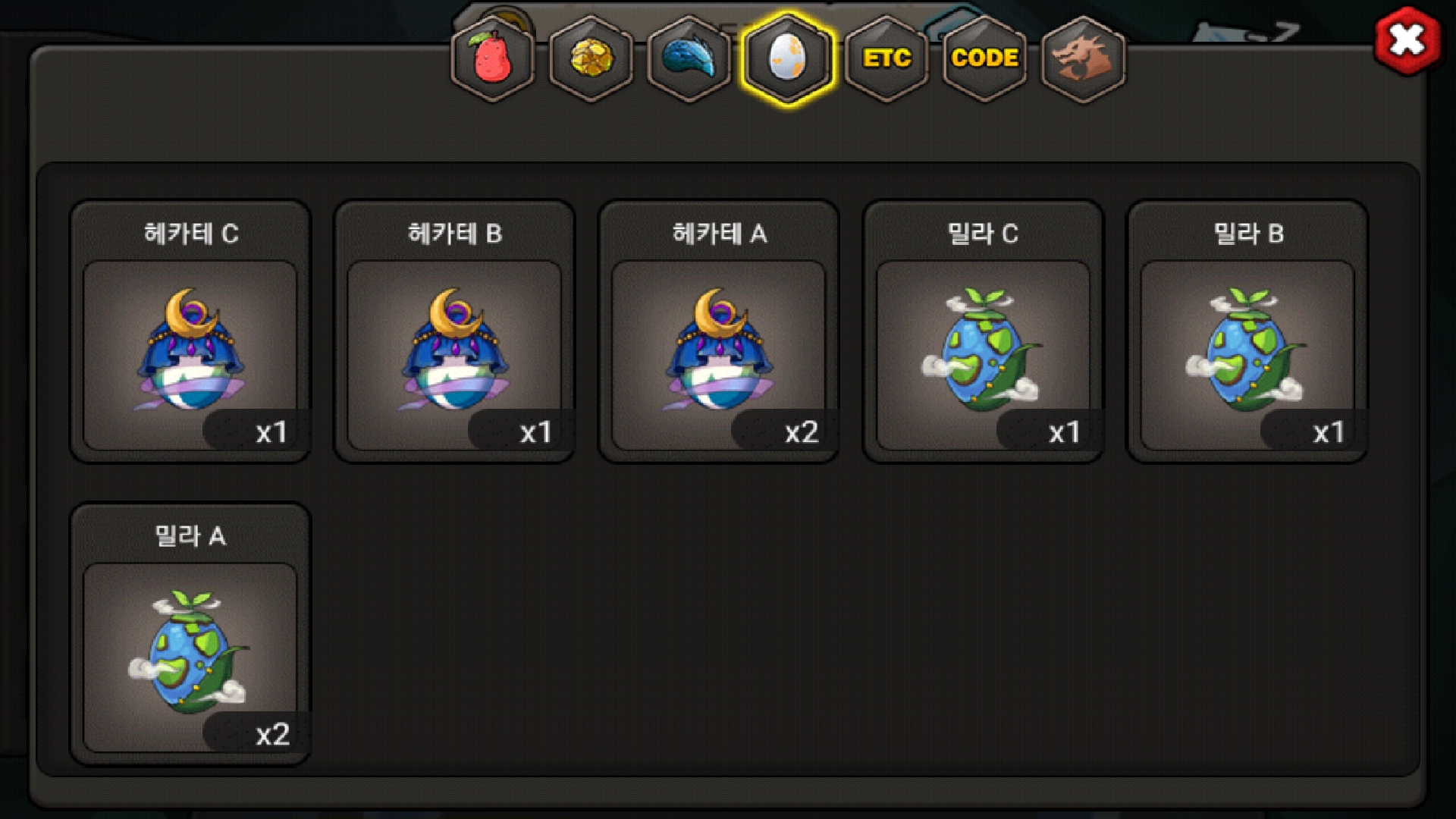Click the x2 count on 헤카테 A
Screen dimensions: 1456x819
tap(802, 432)
